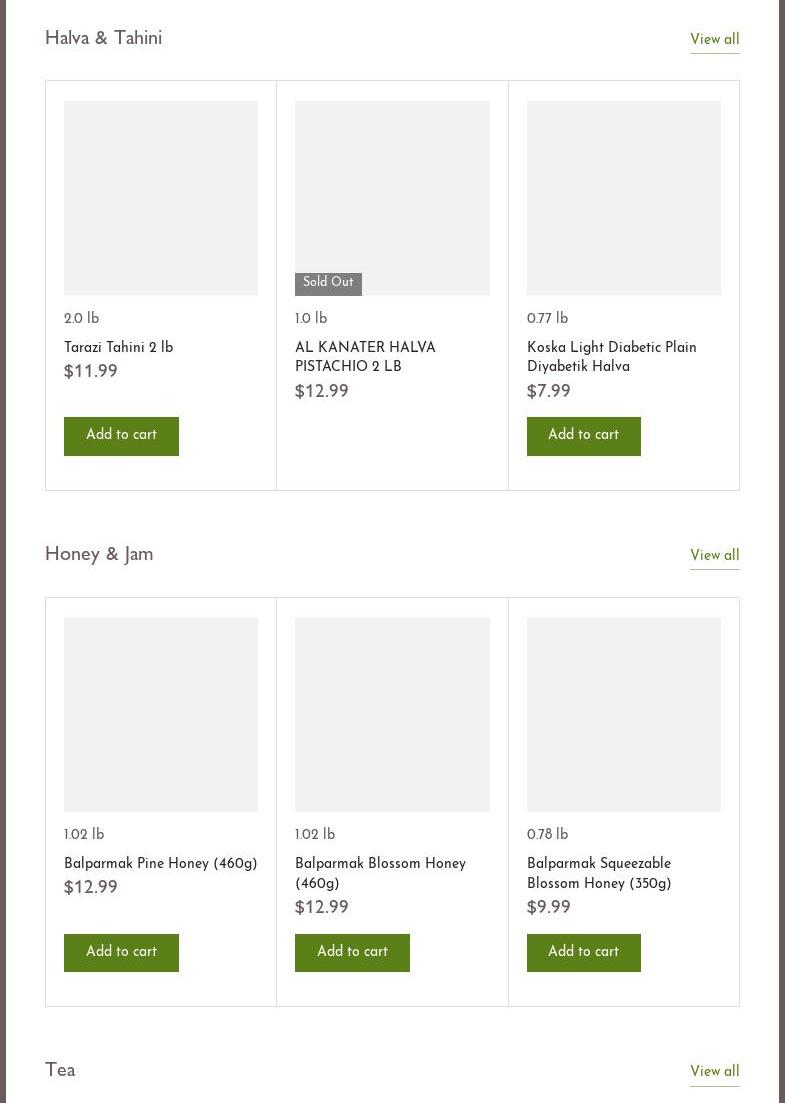Open Balparmak Pine Honey product image

point(161,714)
